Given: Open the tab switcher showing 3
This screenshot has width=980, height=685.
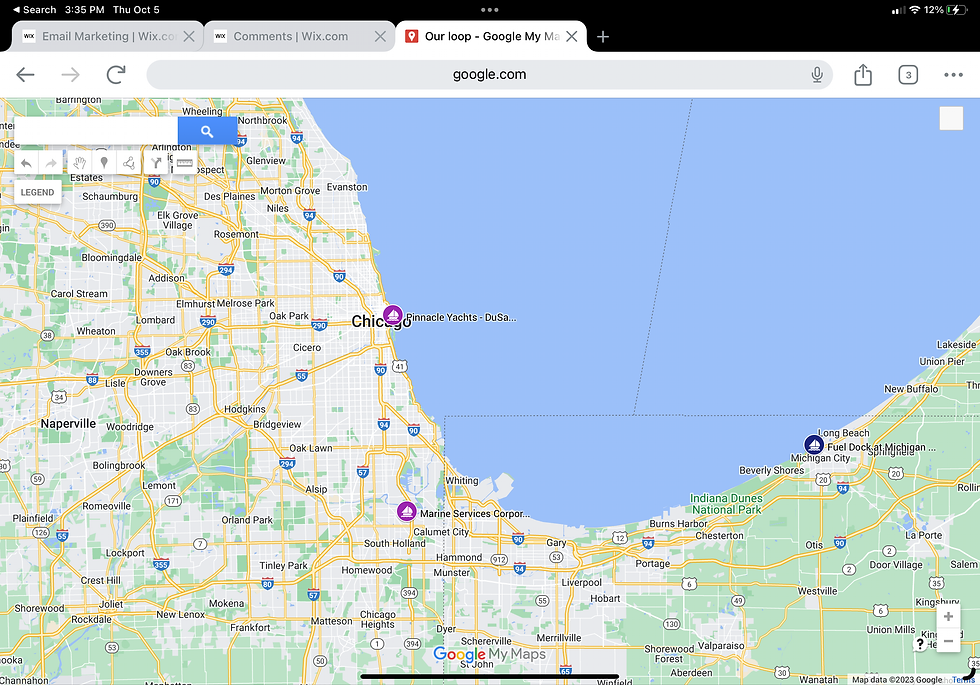Looking at the screenshot, I should (908, 75).
